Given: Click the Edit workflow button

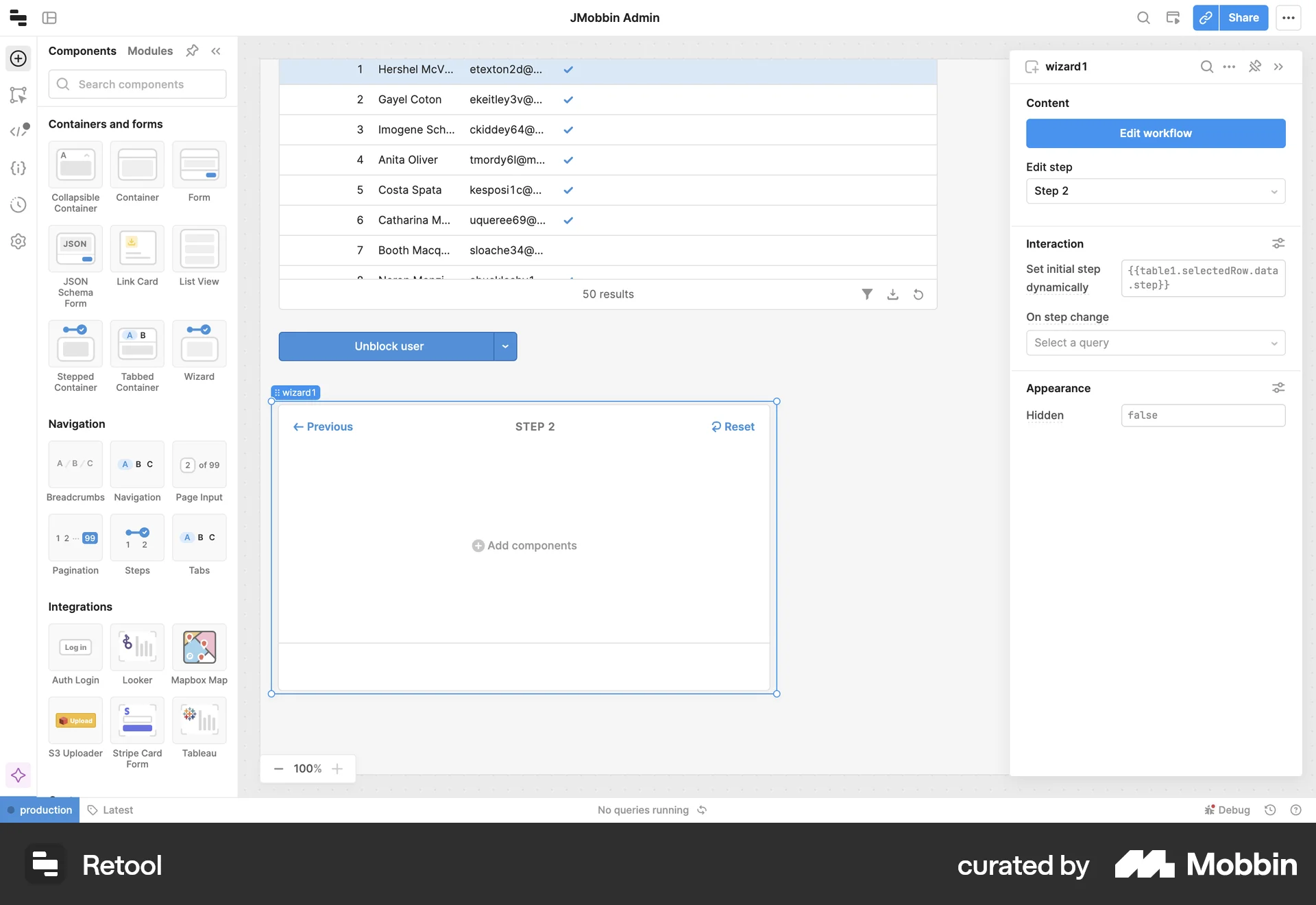Looking at the screenshot, I should point(1156,133).
